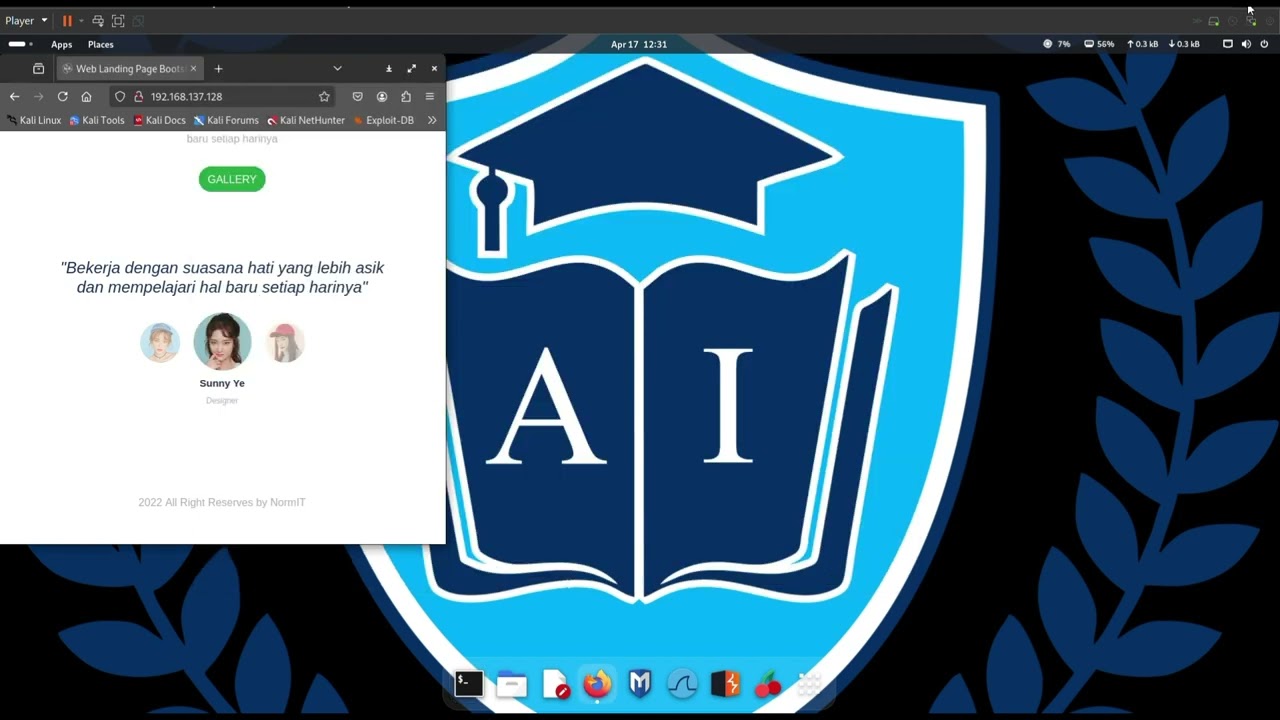Click the green GALLERY button
Viewport: 1280px width, 720px height.
pyautogui.click(x=232, y=179)
